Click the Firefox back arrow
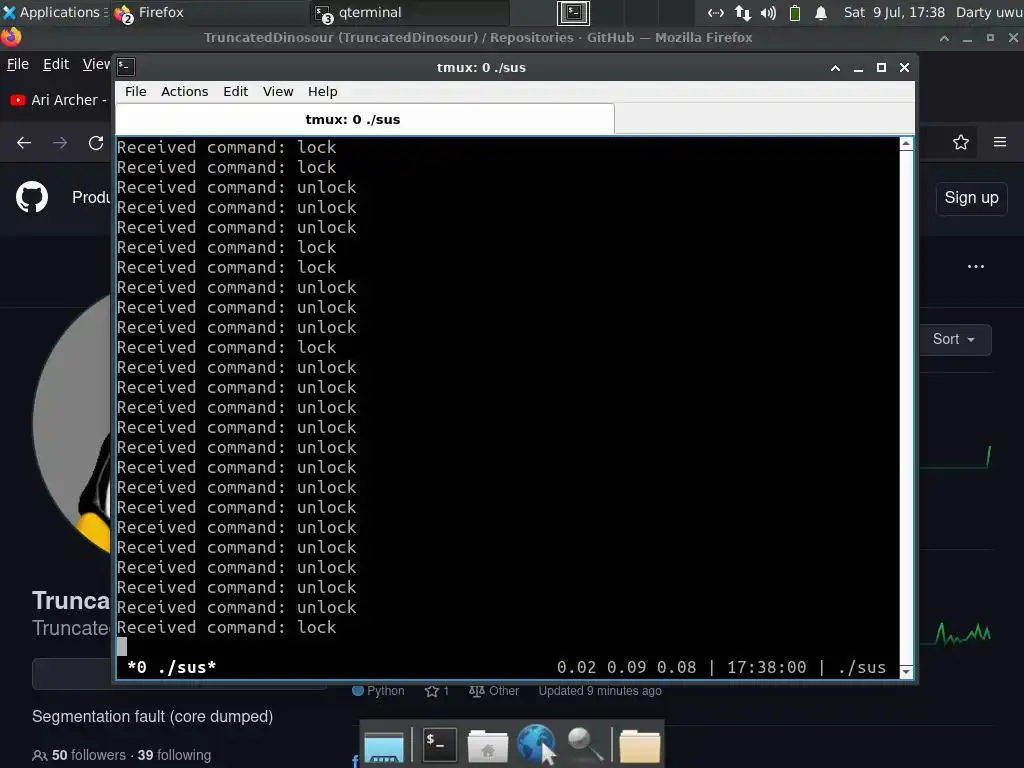Image resolution: width=1024 pixels, height=768 pixels. [x=24, y=142]
